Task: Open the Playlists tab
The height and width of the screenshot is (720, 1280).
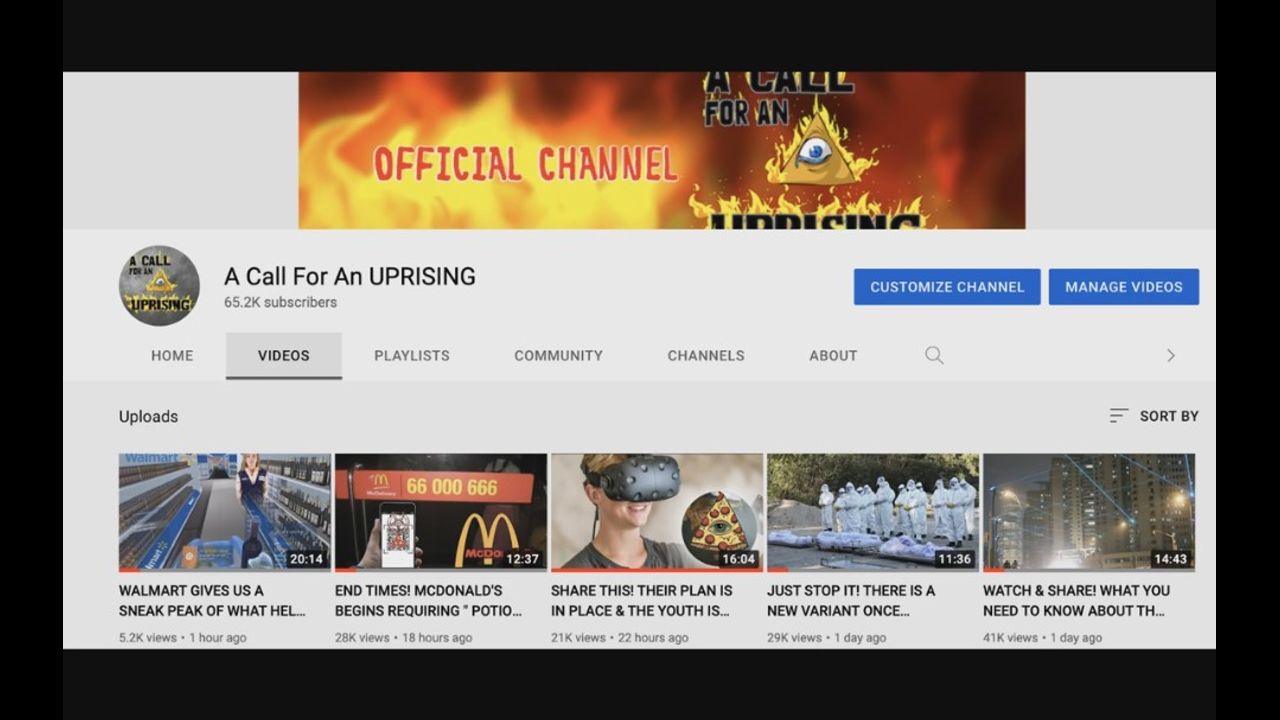Action: click(412, 355)
